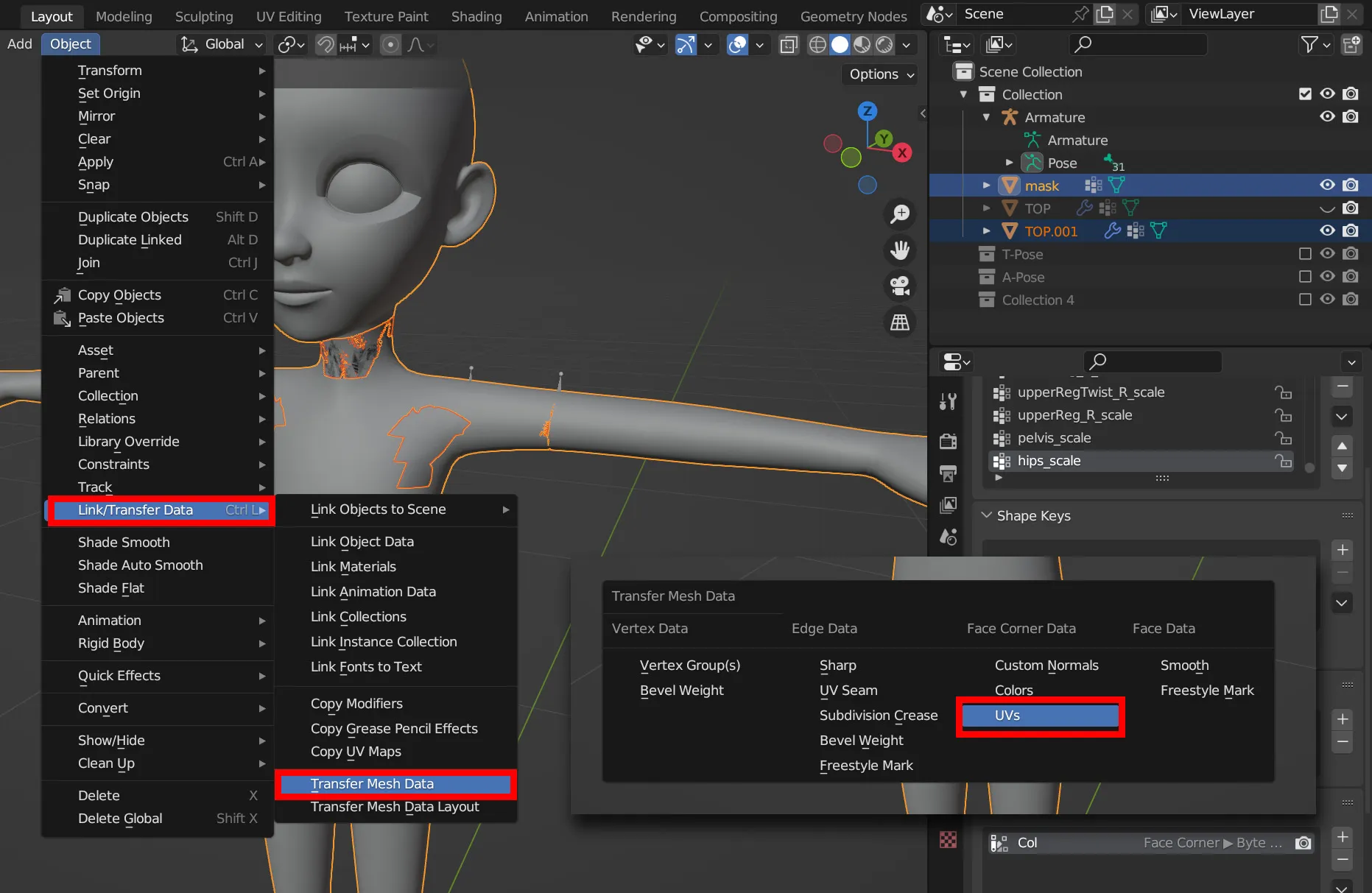The width and height of the screenshot is (1372, 893).
Task: Open Tool properties tab icon
Action: [949, 401]
